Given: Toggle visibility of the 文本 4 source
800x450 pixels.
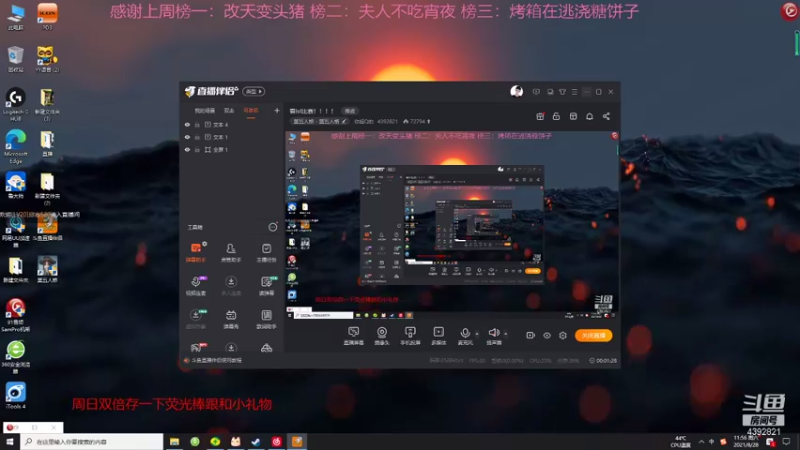Looking at the screenshot, I should click(187, 124).
